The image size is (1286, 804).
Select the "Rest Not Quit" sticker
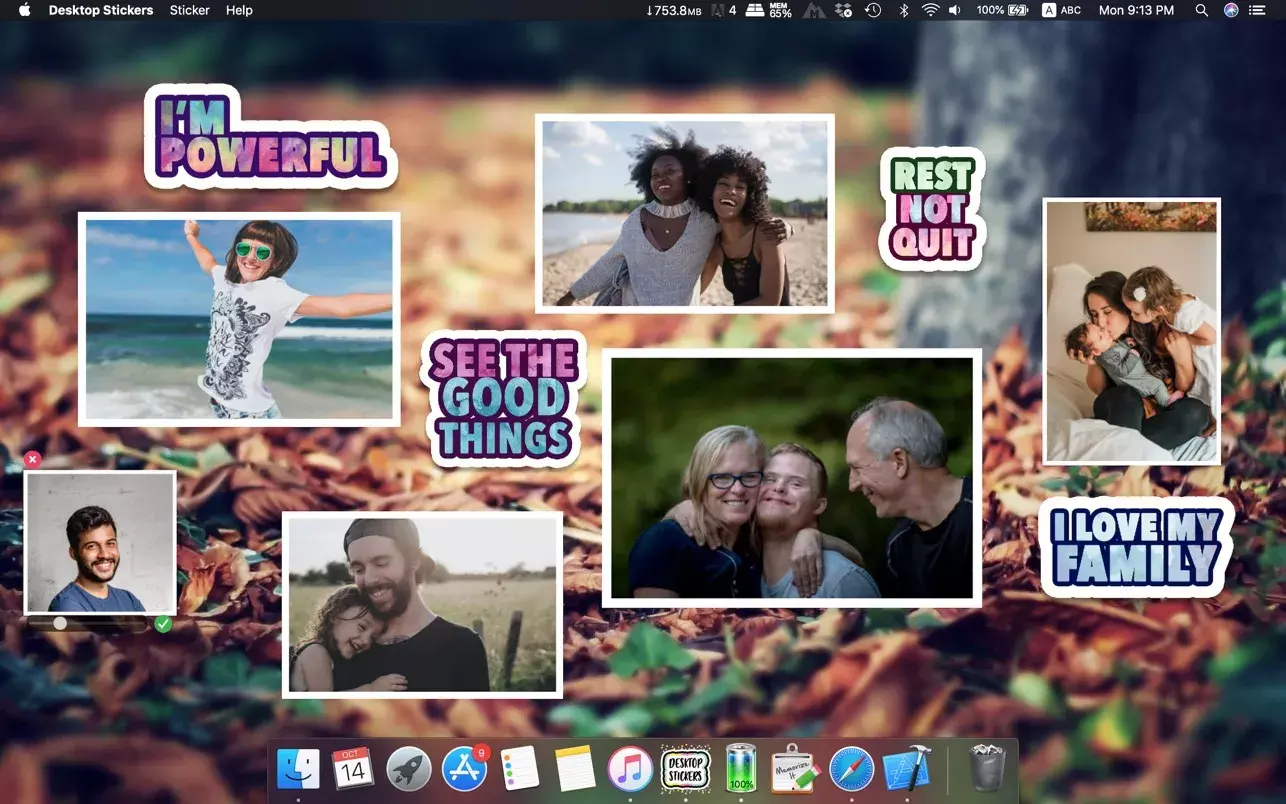point(931,210)
